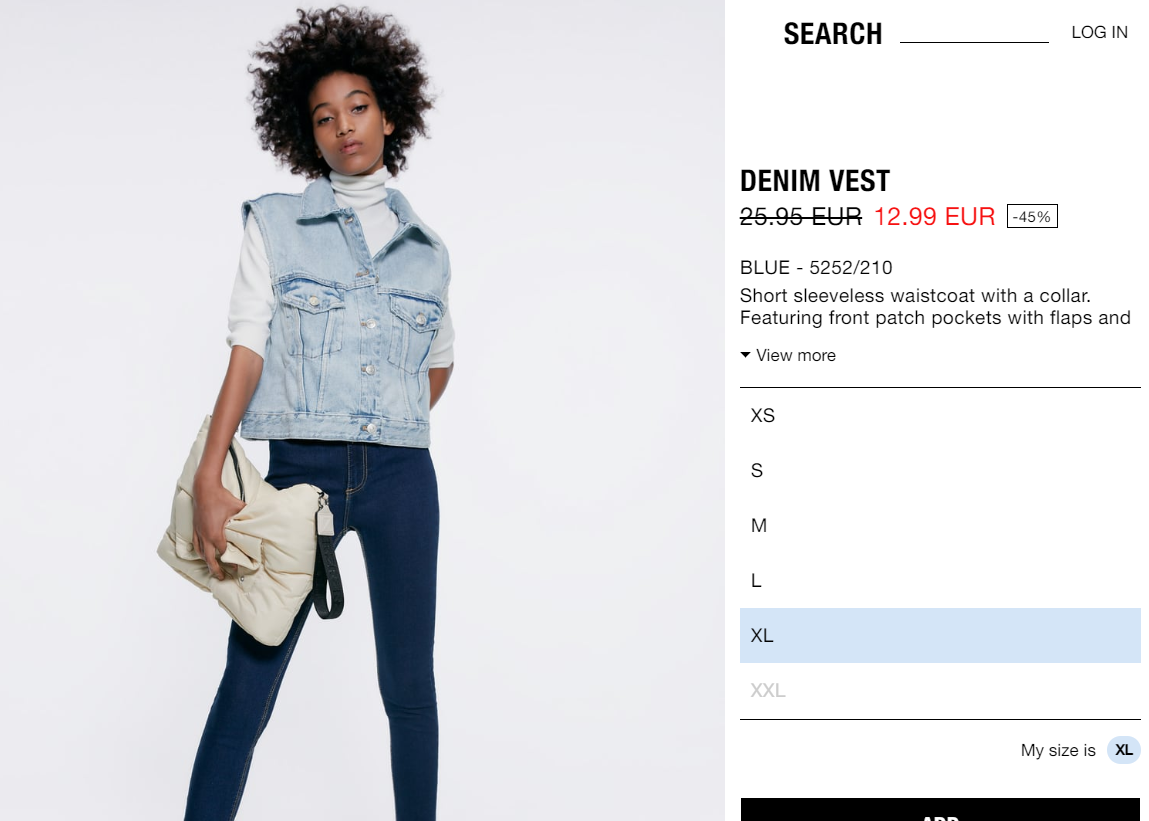
Task: Open the LOG IN link
Action: (x=1099, y=32)
